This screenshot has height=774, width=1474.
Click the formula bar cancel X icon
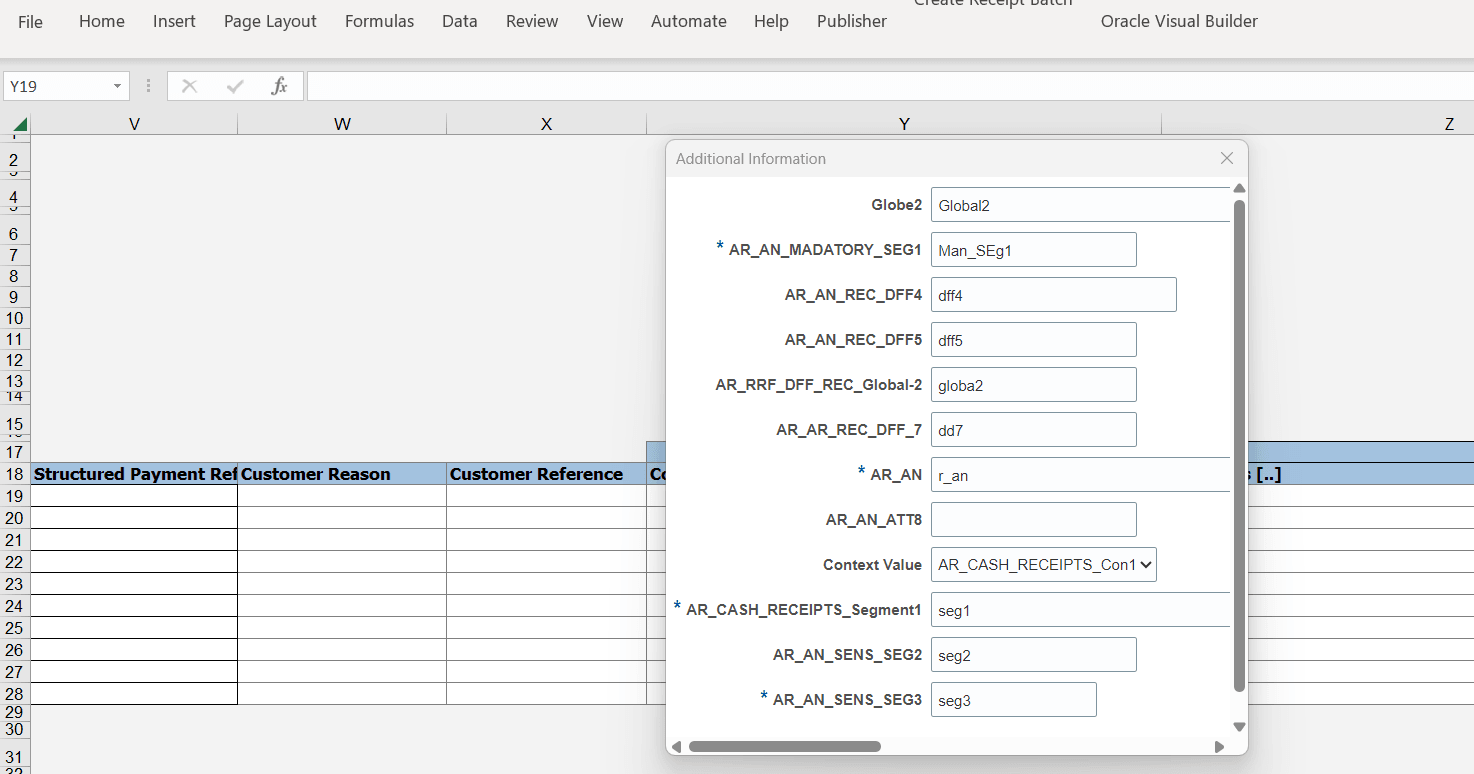[189, 86]
